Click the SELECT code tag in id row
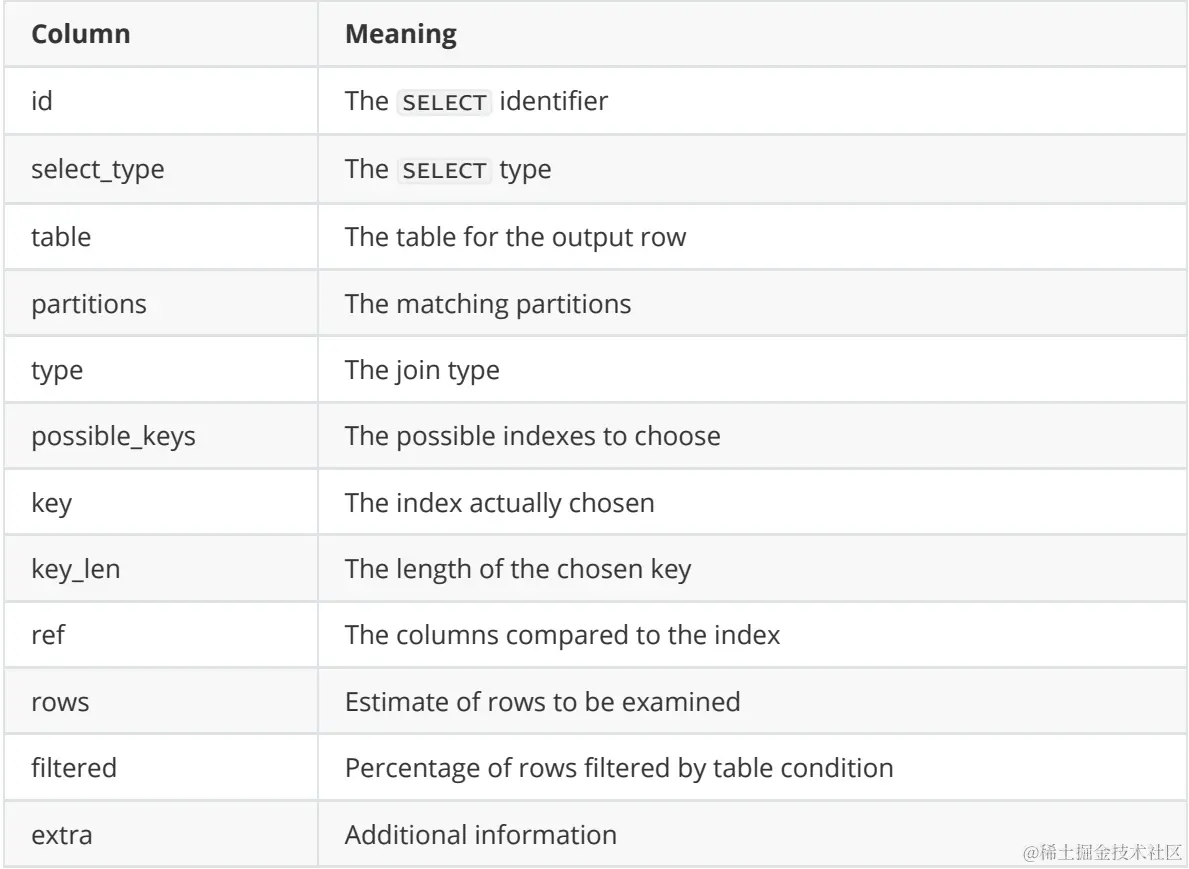Screen dimensions: 1189x869 (444, 103)
